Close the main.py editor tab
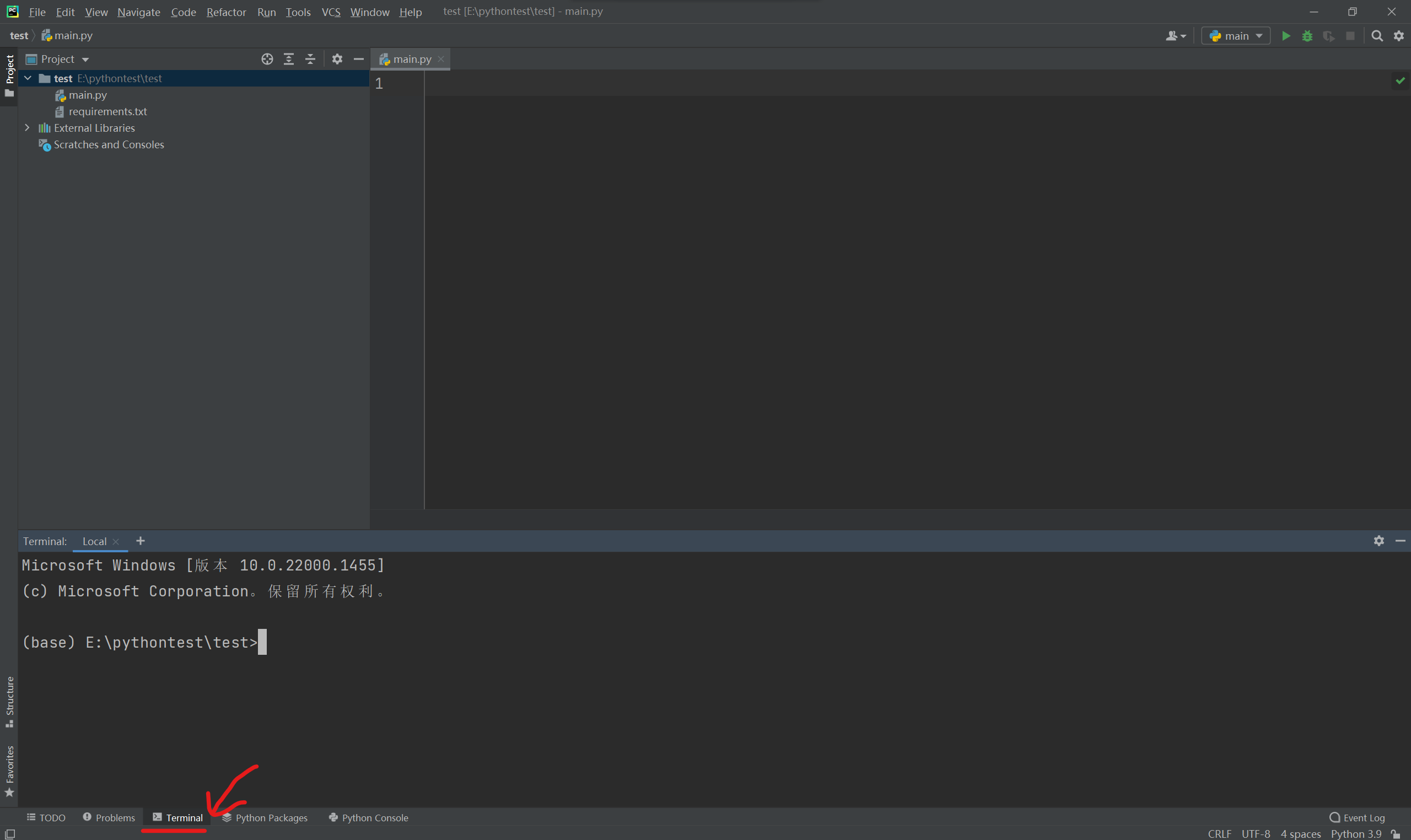1411x840 pixels. 441,59
